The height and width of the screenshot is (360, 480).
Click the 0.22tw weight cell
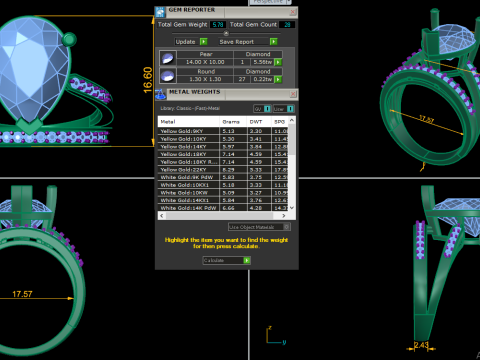click(x=262, y=79)
